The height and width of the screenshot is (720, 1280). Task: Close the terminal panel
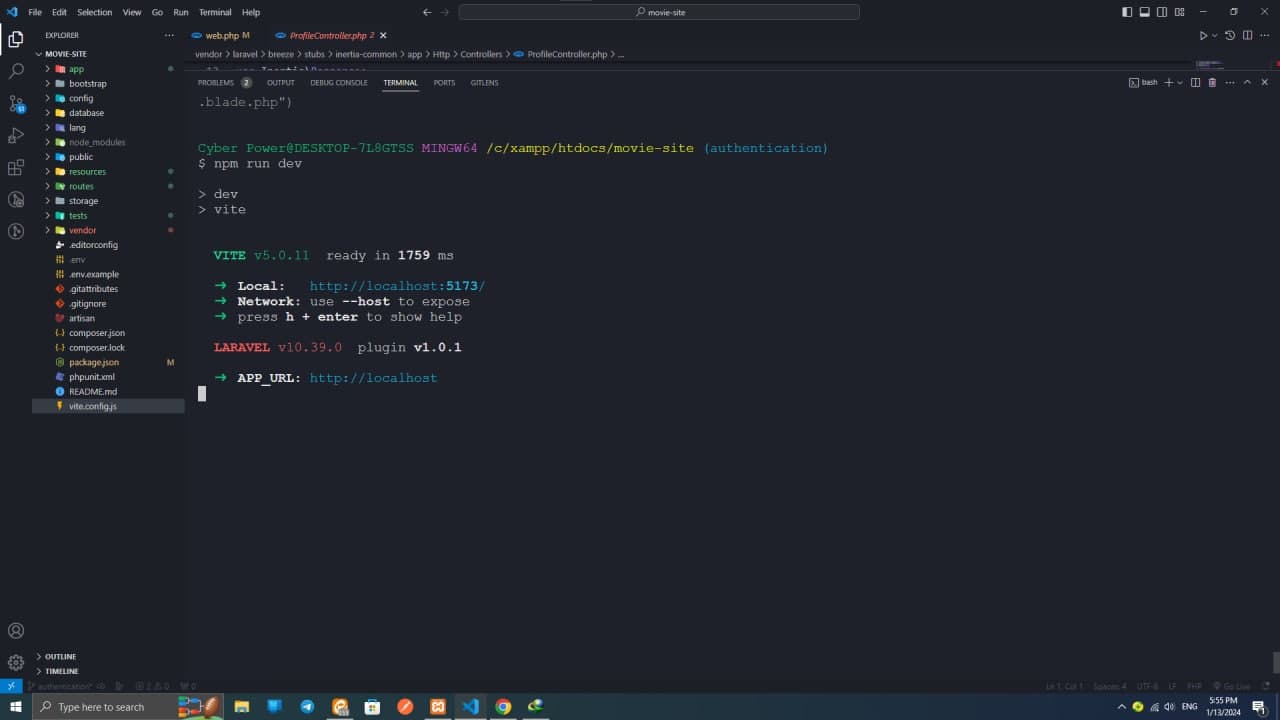pos(1265,82)
